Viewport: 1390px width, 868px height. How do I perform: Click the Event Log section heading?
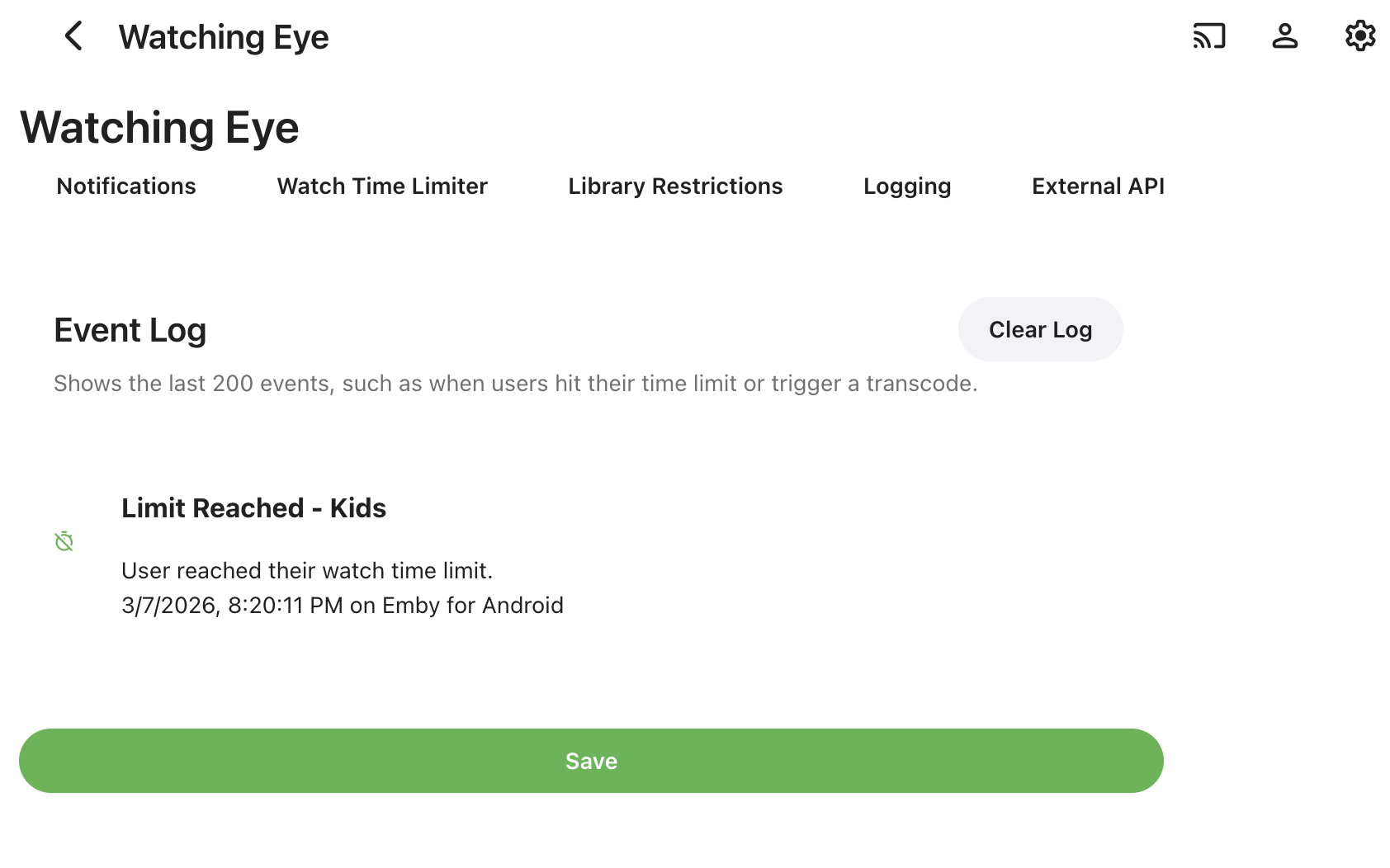pyautogui.click(x=130, y=330)
